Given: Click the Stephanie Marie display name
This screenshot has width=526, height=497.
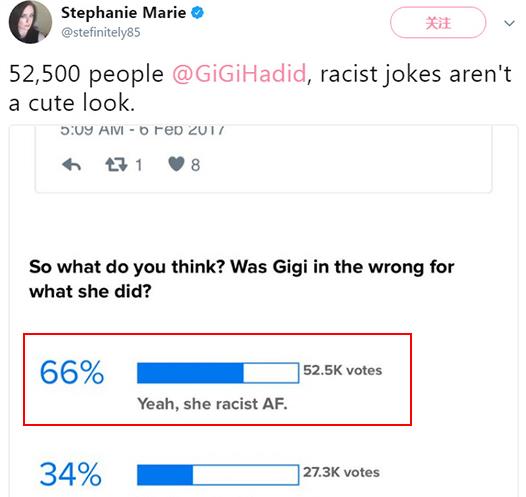Looking at the screenshot, I should point(123,13).
